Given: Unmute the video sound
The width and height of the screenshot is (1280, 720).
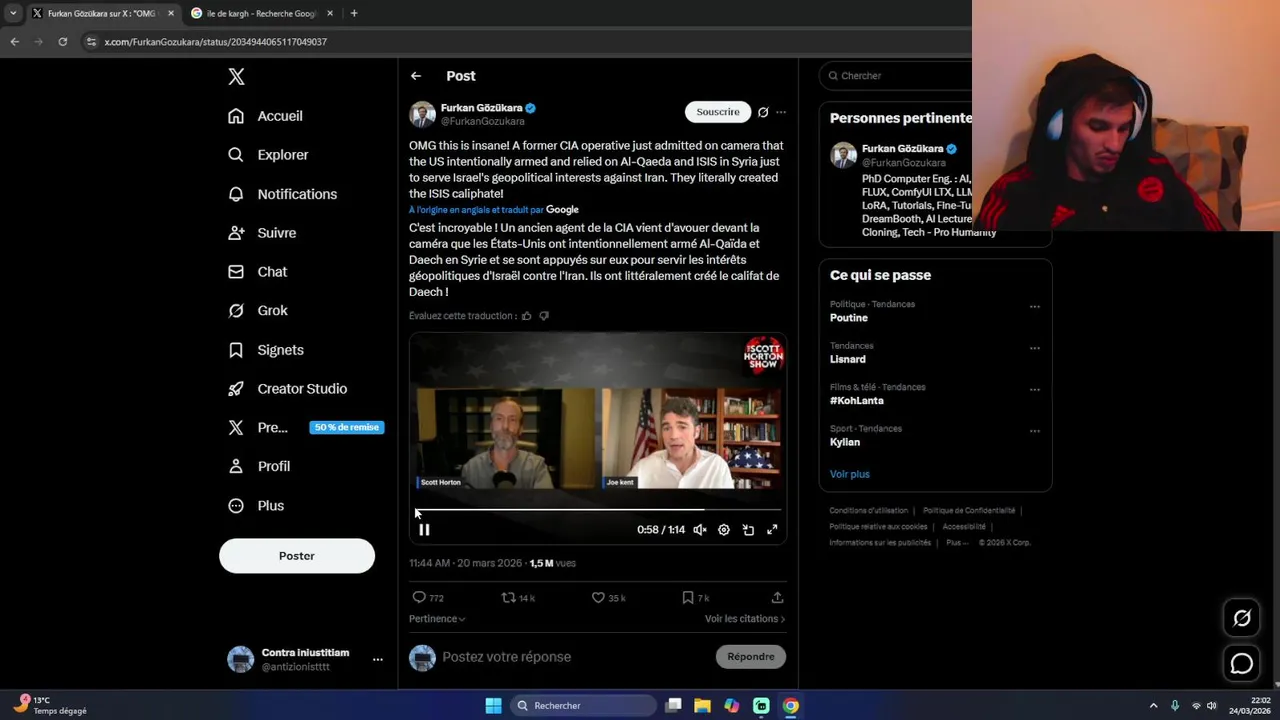Looking at the screenshot, I should (x=700, y=530).
